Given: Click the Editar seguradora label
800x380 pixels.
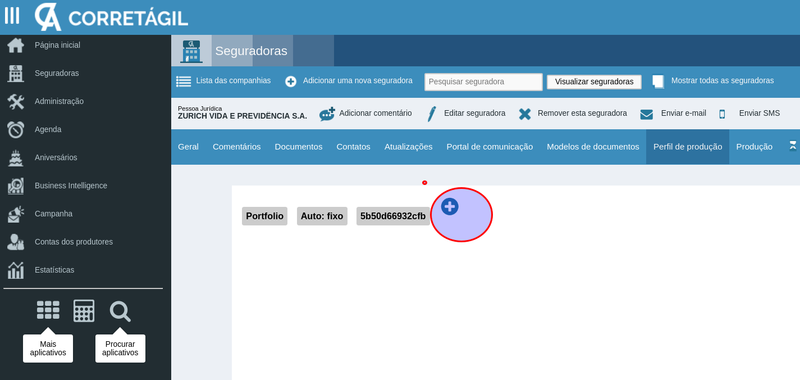Looking at the screenshot, I should pyautogui.click(x=475, y=113).
